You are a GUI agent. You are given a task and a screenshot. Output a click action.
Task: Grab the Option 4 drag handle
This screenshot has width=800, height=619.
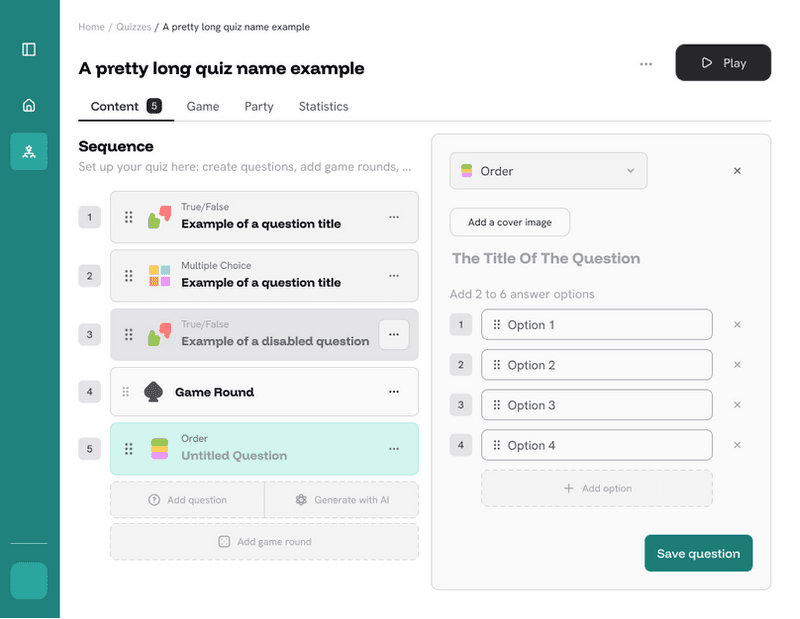pyautogui.click(x=496, y=445)
